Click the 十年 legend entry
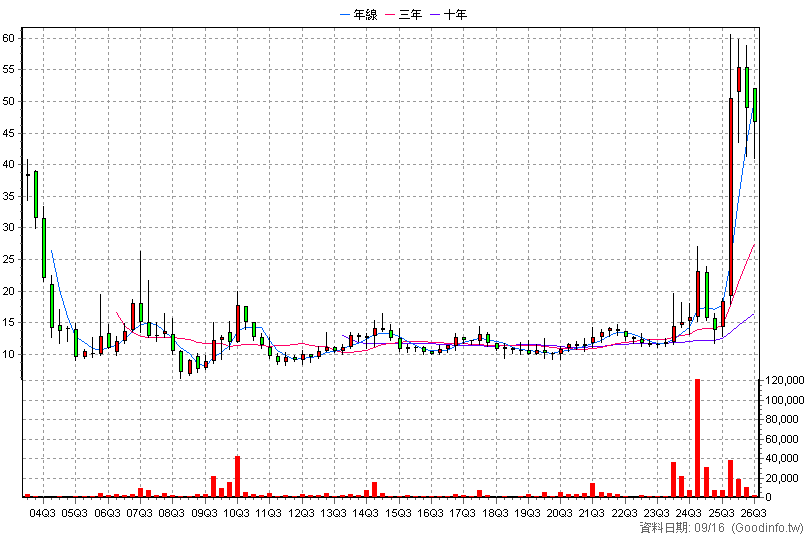This screenshot has width=808, height=540. (449, 14)
